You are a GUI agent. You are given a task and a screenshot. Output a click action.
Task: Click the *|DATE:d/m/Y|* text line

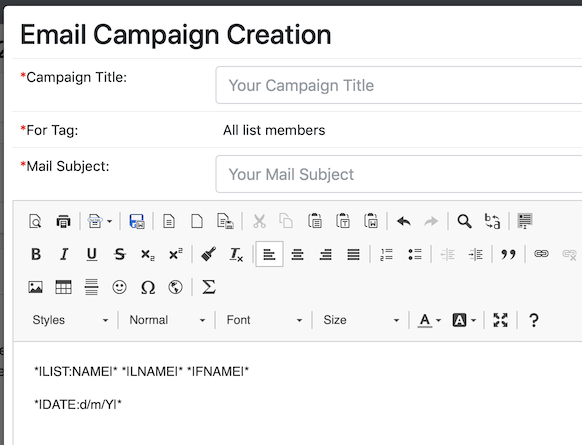click(x=78, y=404)
